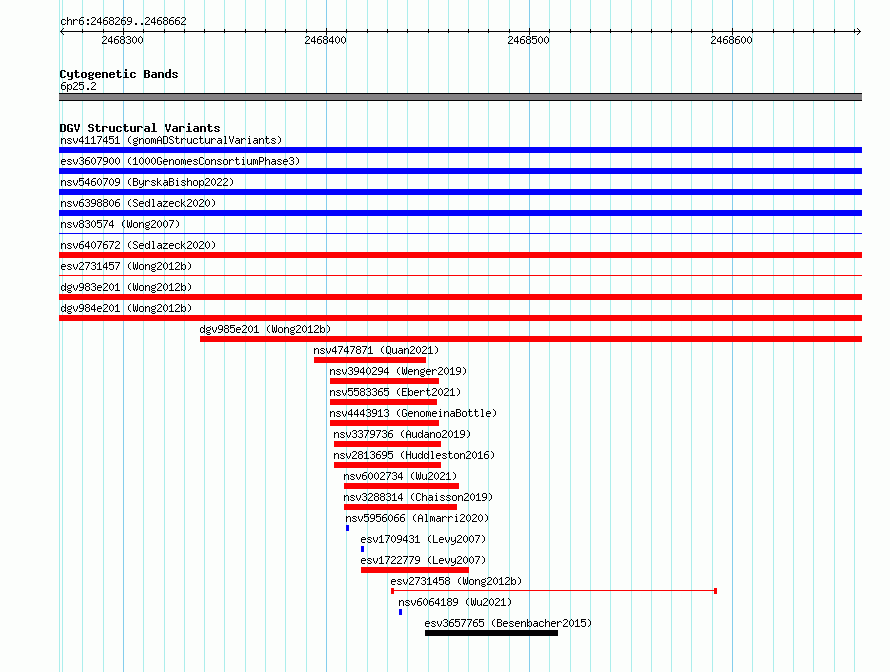Open the nsv3940294 Wenger2019 variant label

398,371
